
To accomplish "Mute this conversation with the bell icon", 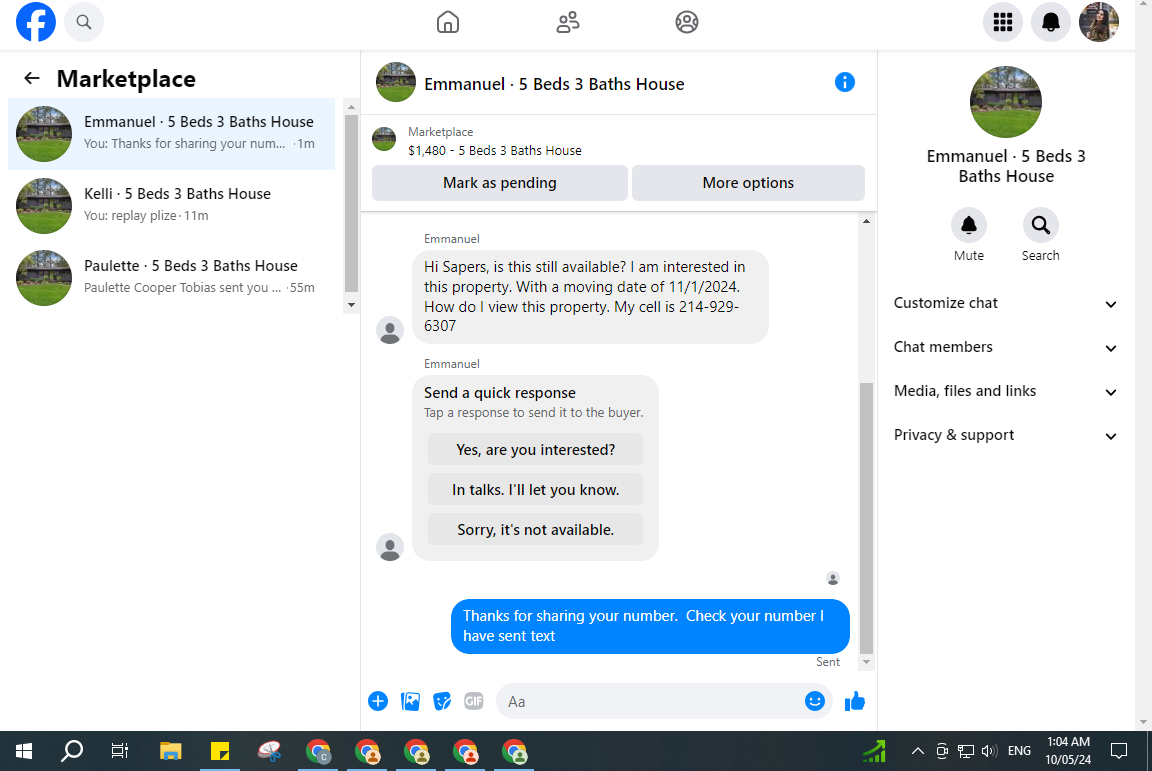I will [968, 225].
